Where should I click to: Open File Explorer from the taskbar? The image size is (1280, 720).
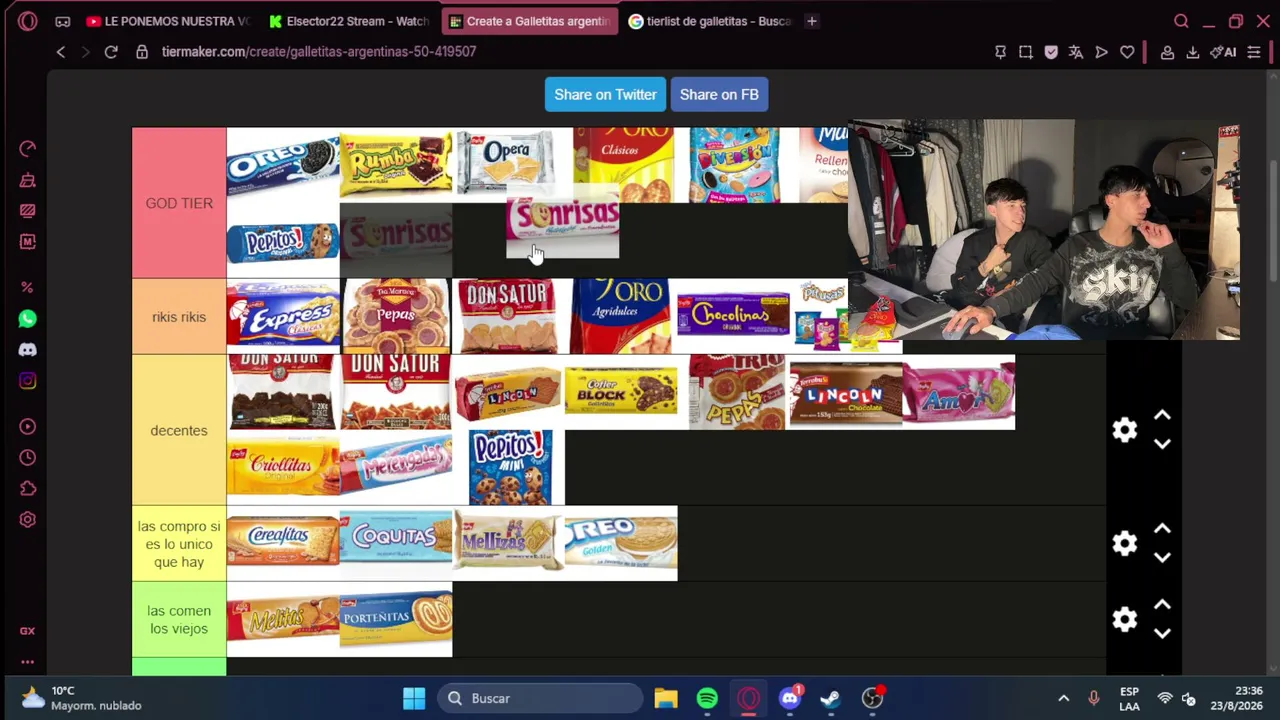coord(666,698)
